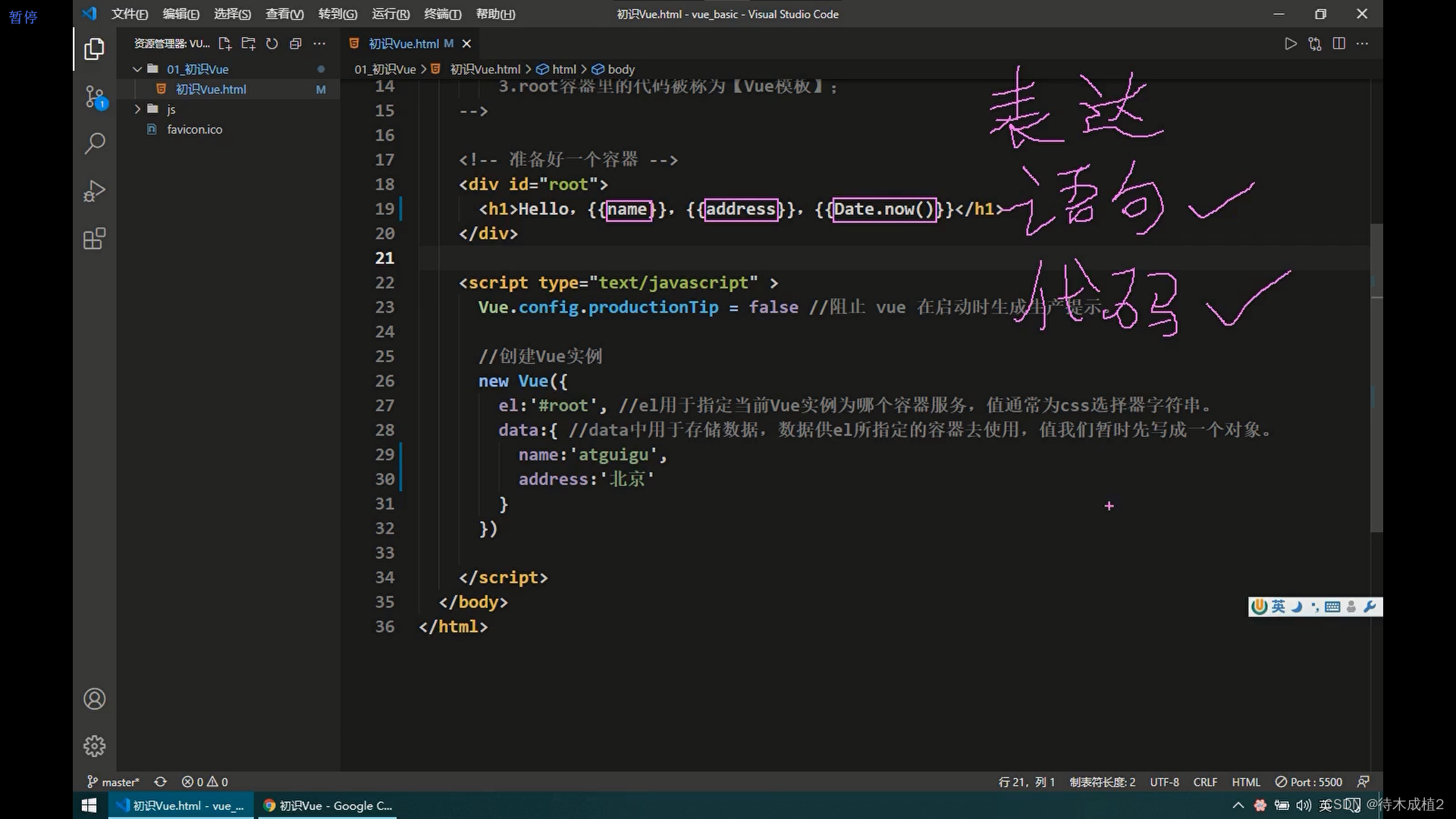
Task: Click the synchronize changes icon in status bar
Action: tap(160, 782)
